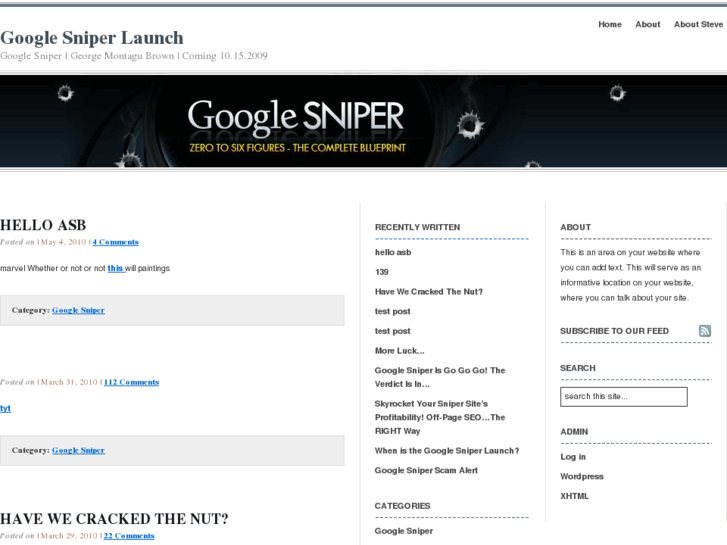Open second 'test post' in Recently Written
The width and height of the screenshot is (727, 545).
click(x=393, y=331)
